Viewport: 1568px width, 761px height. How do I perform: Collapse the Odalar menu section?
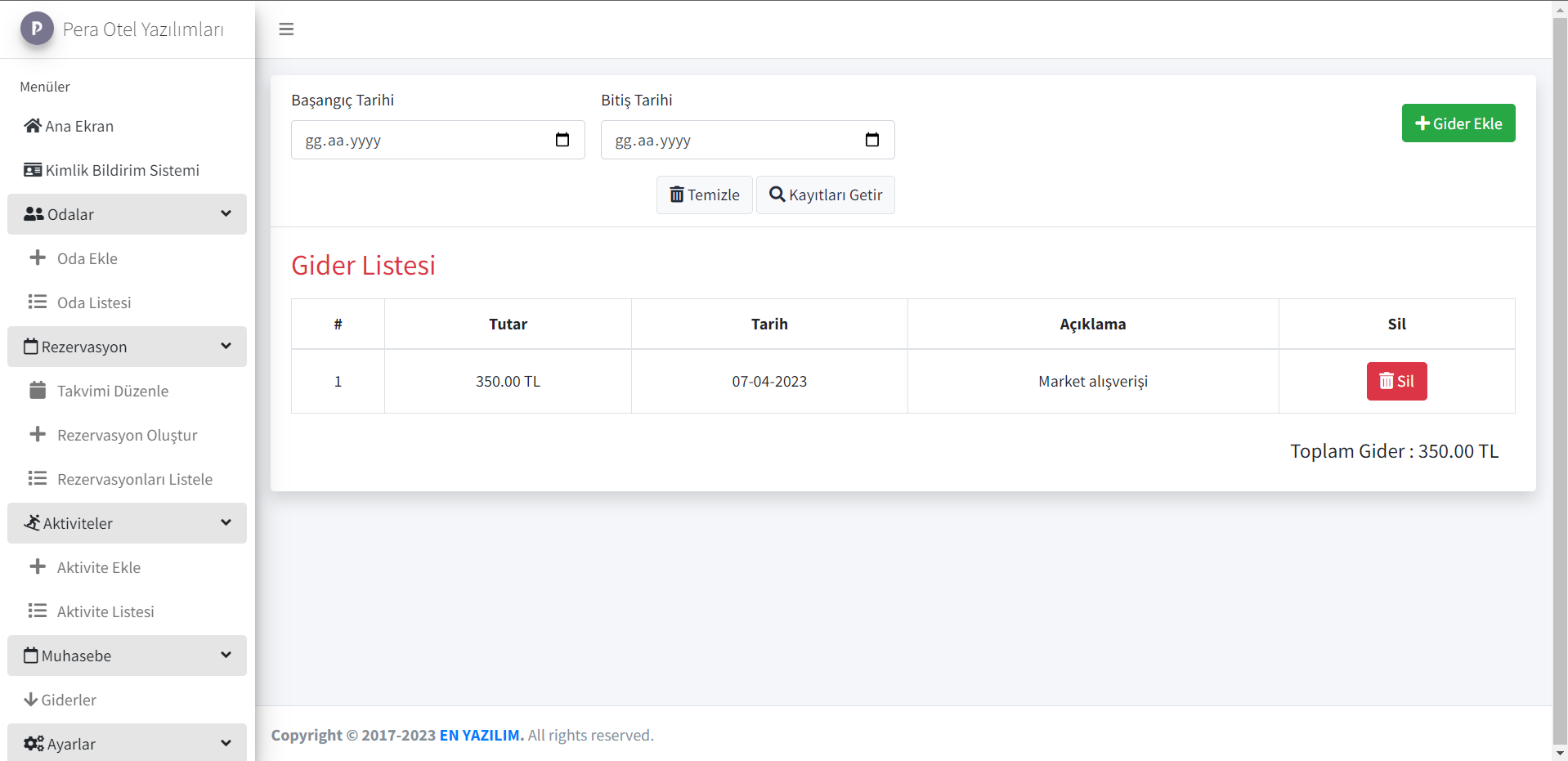point(226,214)
